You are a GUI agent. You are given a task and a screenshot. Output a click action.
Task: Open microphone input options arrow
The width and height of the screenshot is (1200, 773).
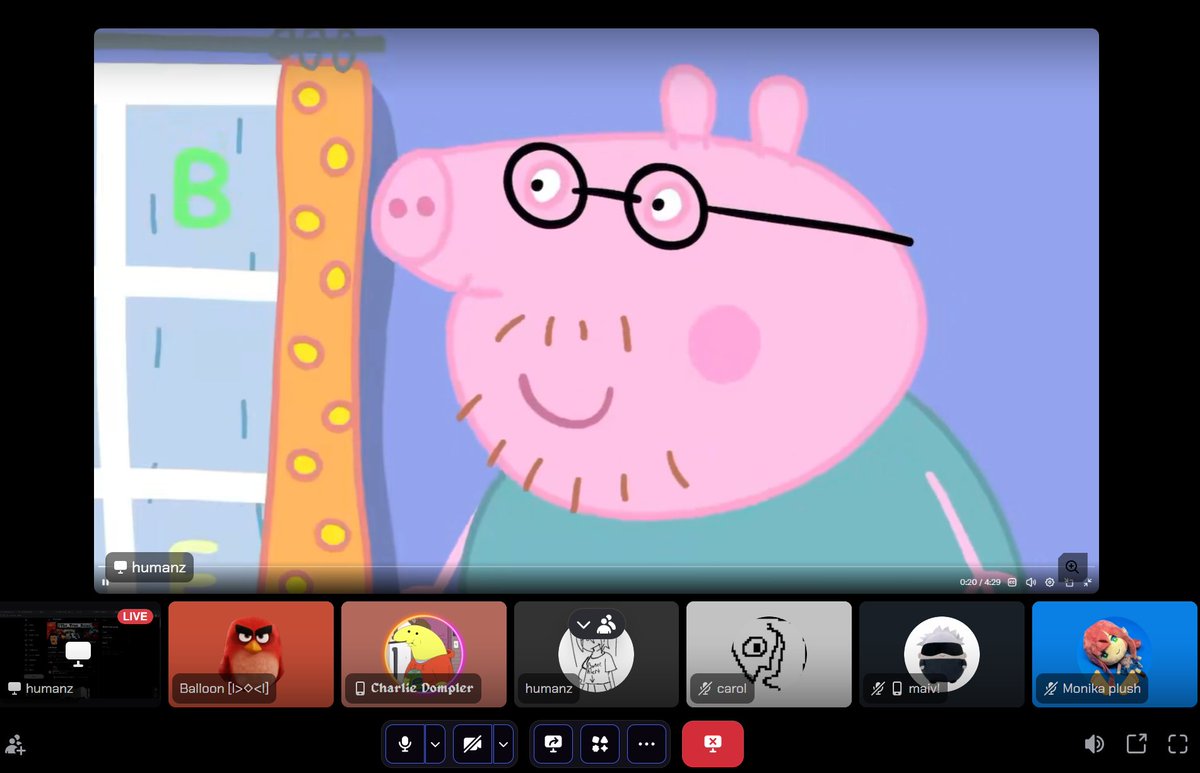point(435,744)
